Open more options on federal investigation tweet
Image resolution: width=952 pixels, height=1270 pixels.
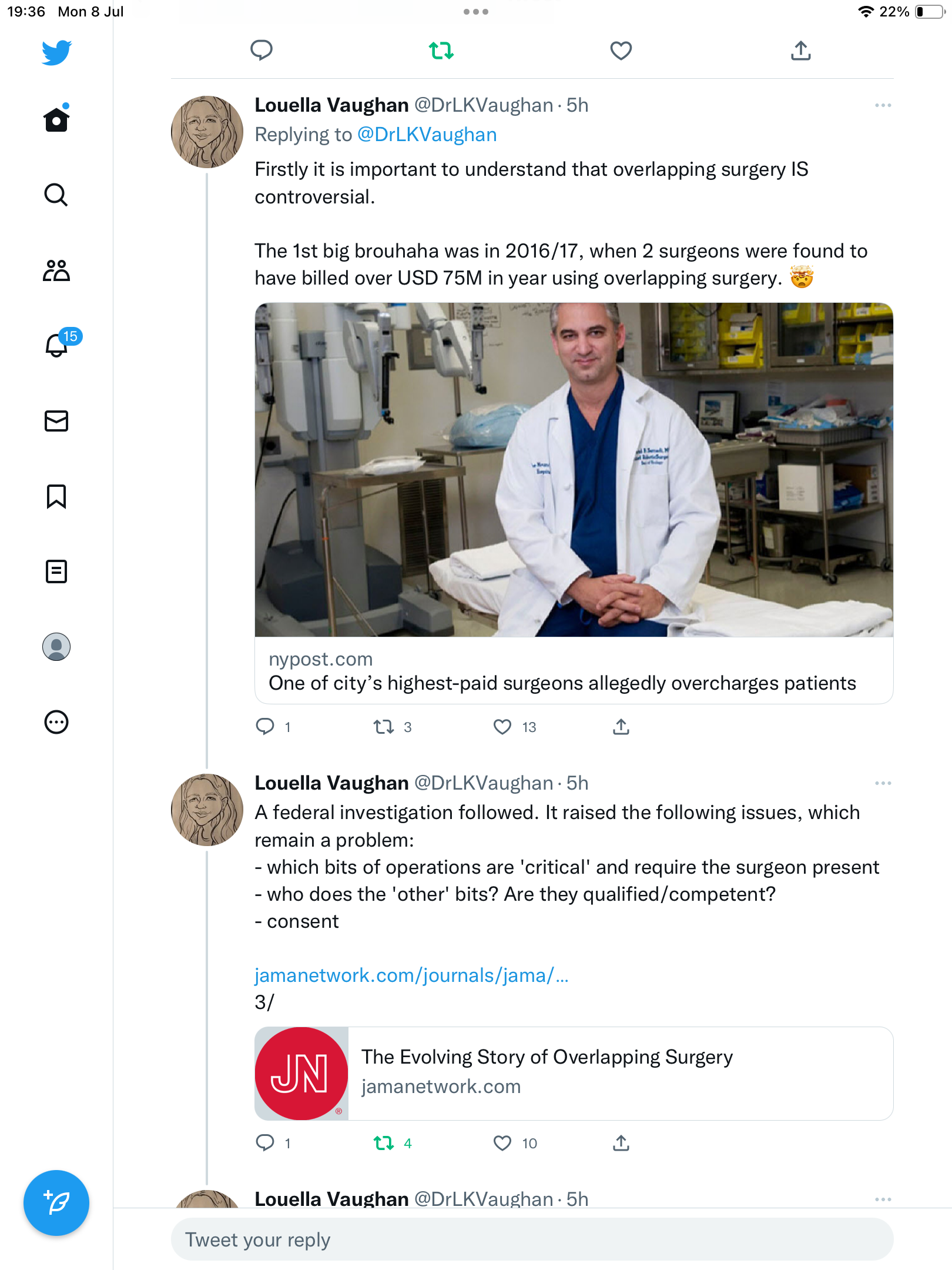[x=883, y=783]
